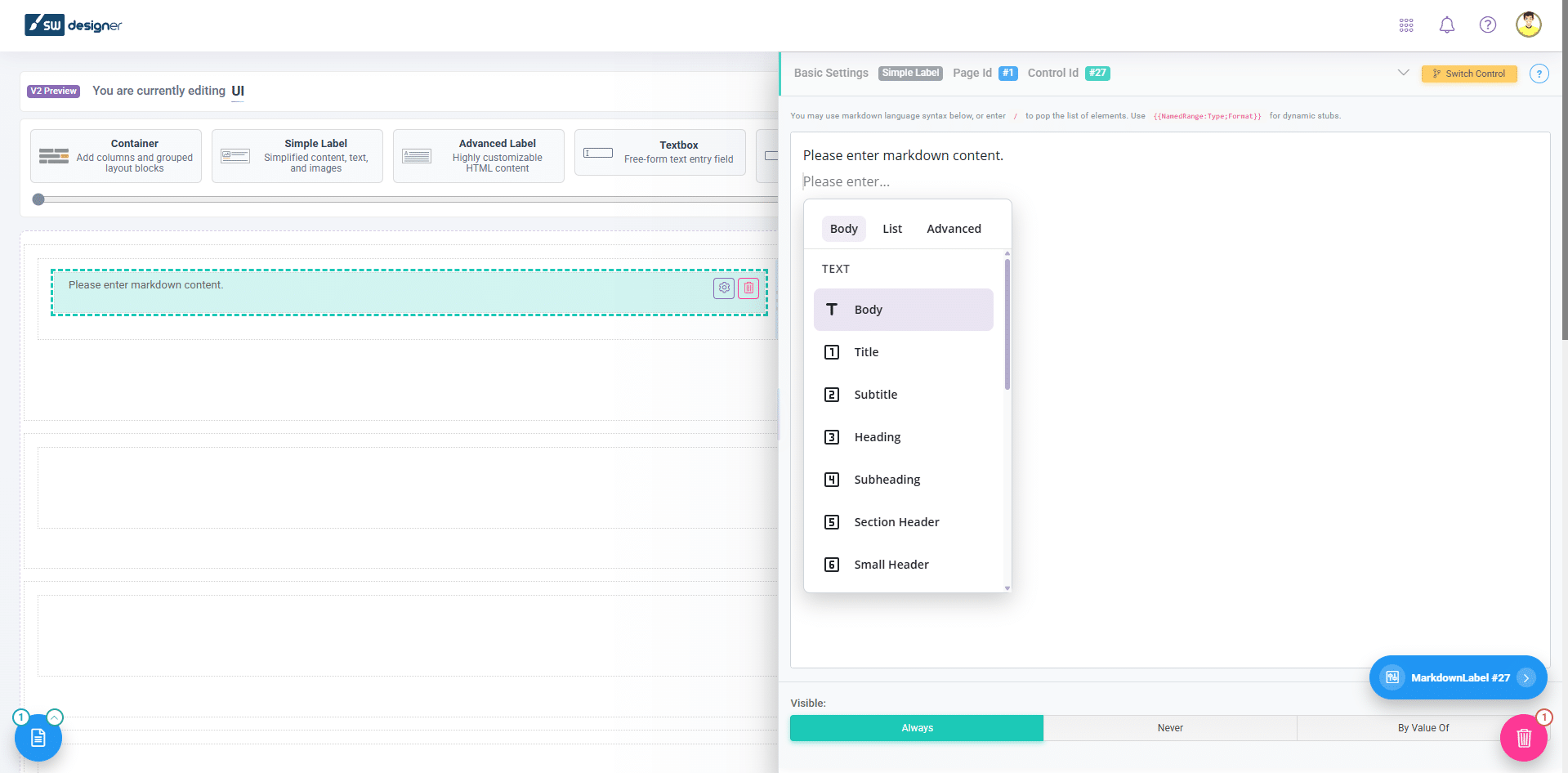Screen dimensions: 1568x773
Task: Open the user profile avatar
Action: pos(1528,25)
